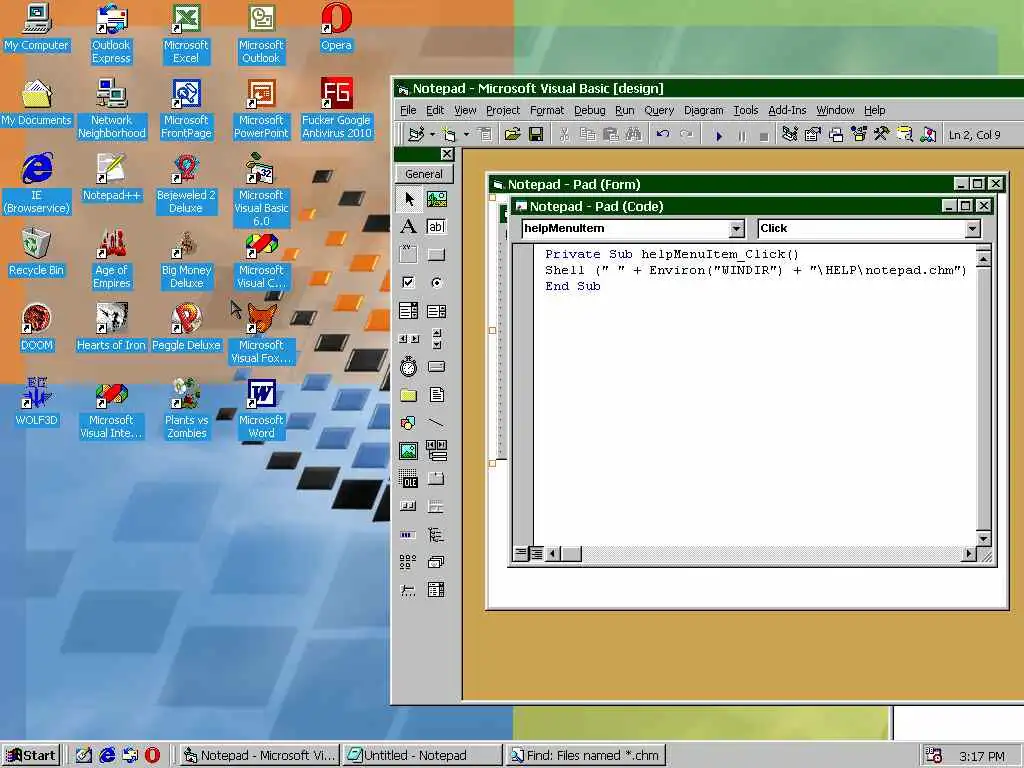Toggle the Toolbox using the hammer-wrench icon
1024x768 pixels.
(882, 135)
